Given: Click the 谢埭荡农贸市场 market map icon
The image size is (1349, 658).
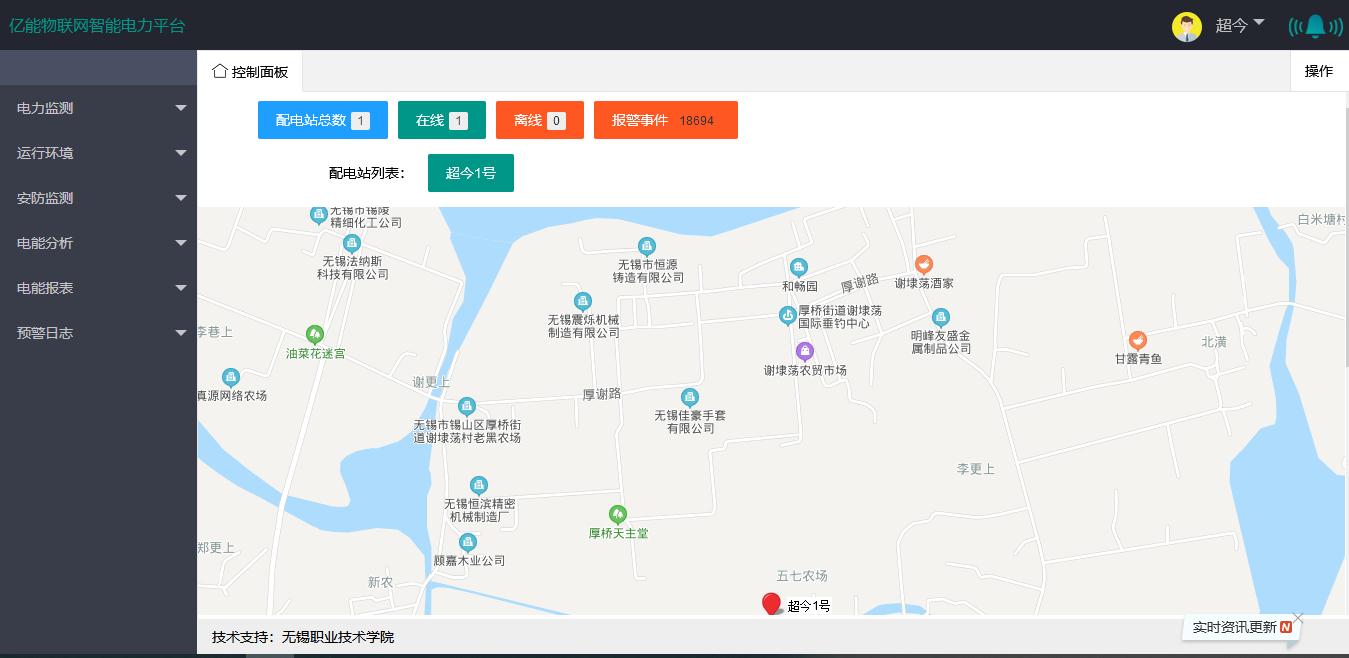Looking at the screenshot, I should pos(804,351).
